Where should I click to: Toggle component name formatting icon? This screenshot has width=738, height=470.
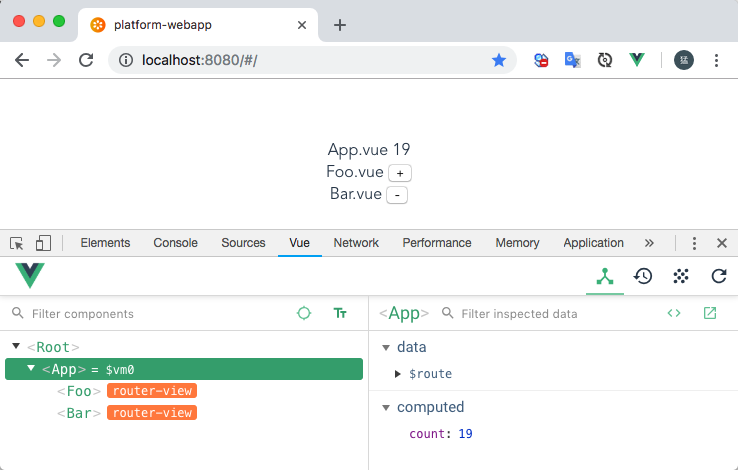tap(340, 313)
